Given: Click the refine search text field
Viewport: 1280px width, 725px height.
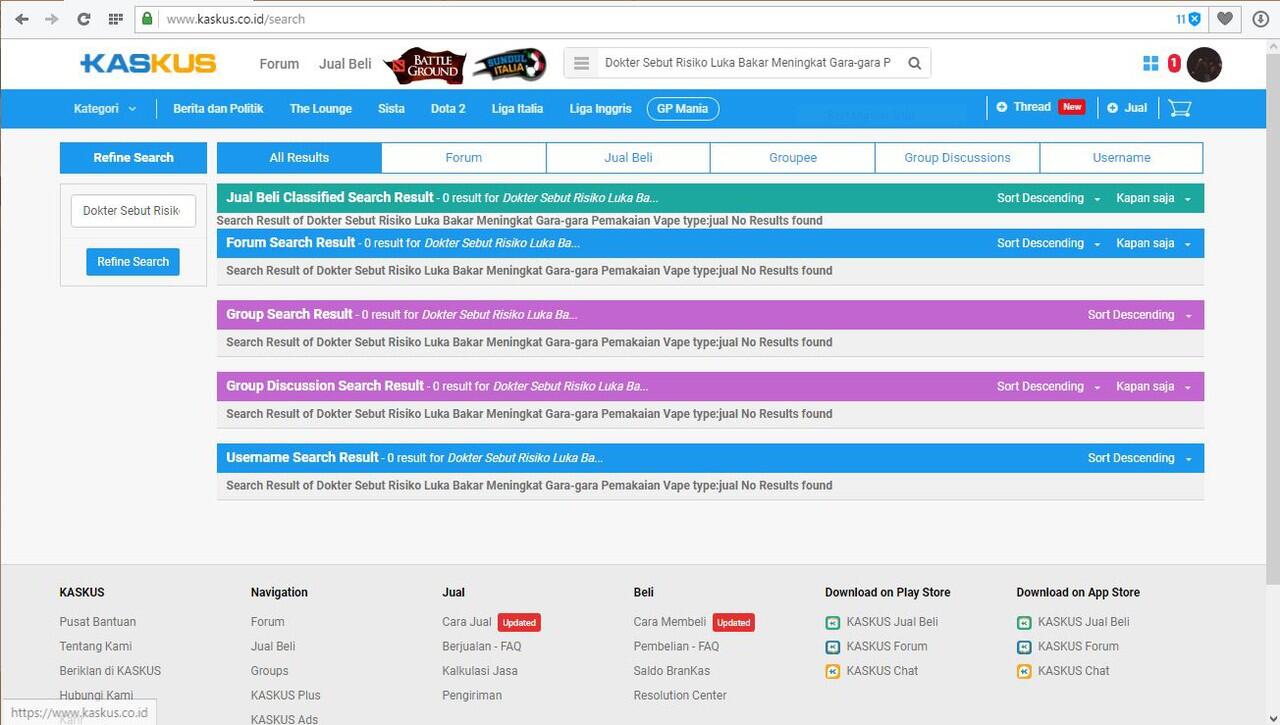Looking at the screenshot, I should (x=133, y=211).
